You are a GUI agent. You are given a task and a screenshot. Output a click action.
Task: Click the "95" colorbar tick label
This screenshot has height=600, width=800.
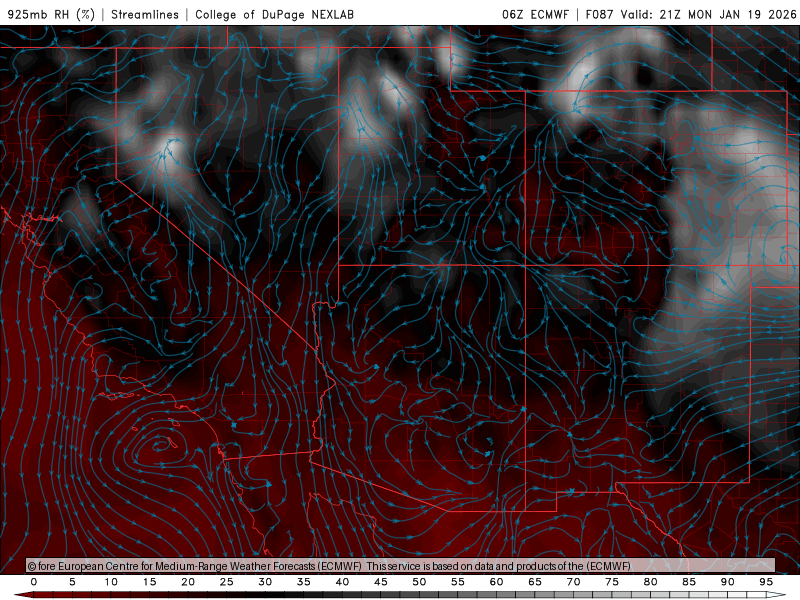(x=766, y=582)
